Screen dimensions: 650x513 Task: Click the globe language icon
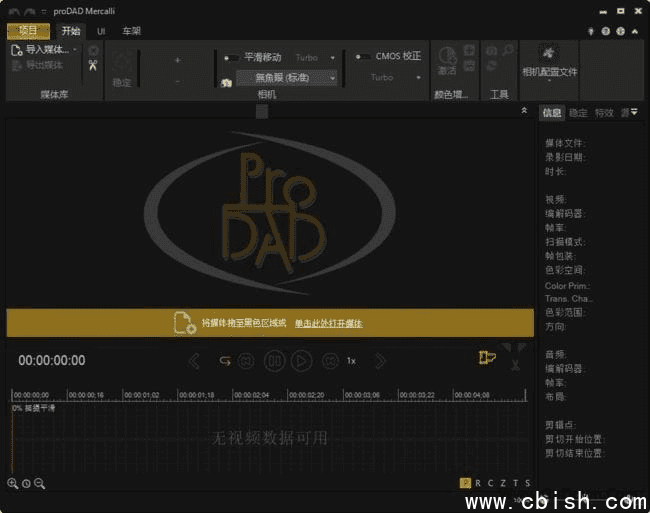(620, 31)
